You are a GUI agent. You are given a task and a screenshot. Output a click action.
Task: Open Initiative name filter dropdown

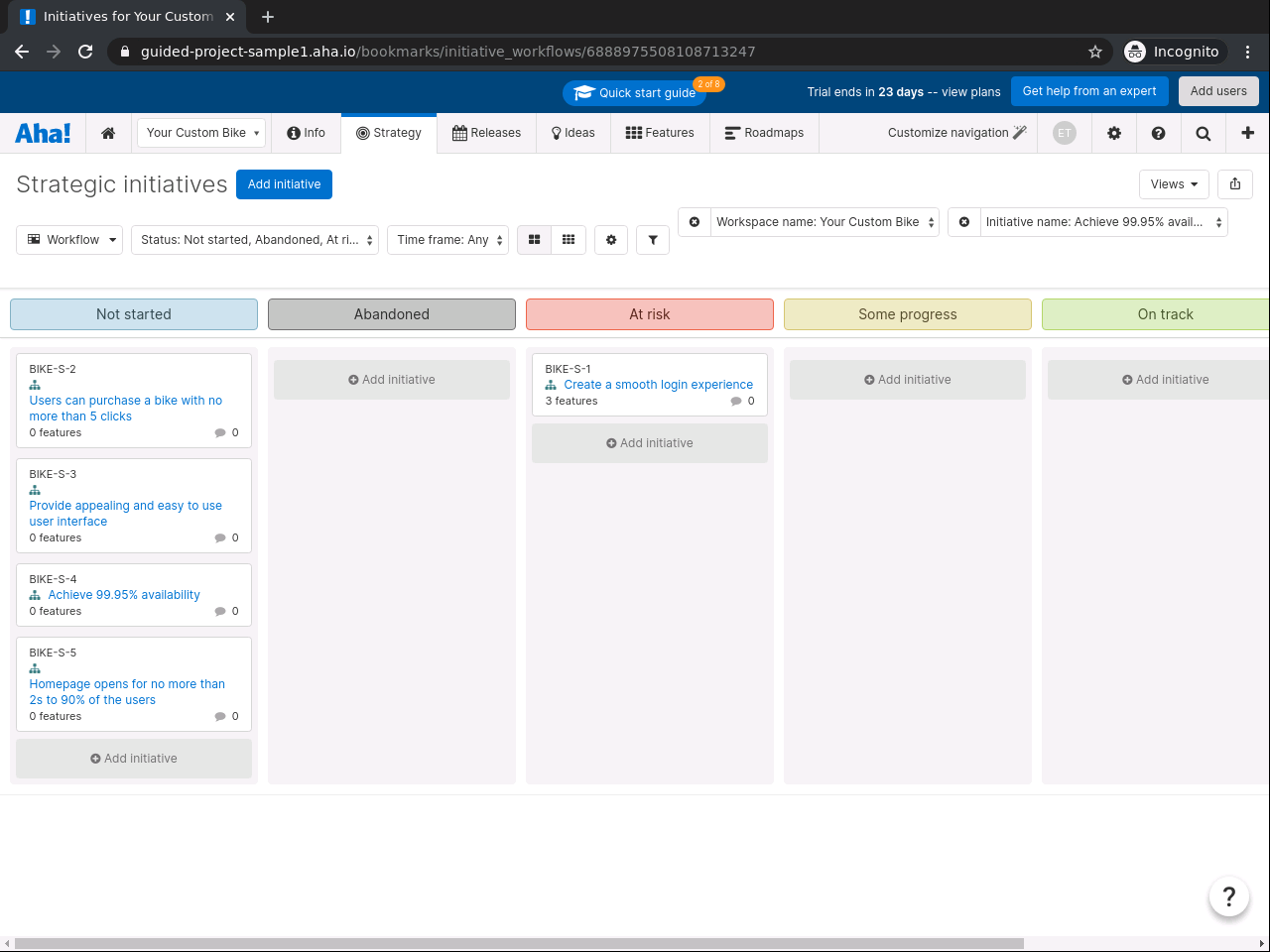[1103, 222]
